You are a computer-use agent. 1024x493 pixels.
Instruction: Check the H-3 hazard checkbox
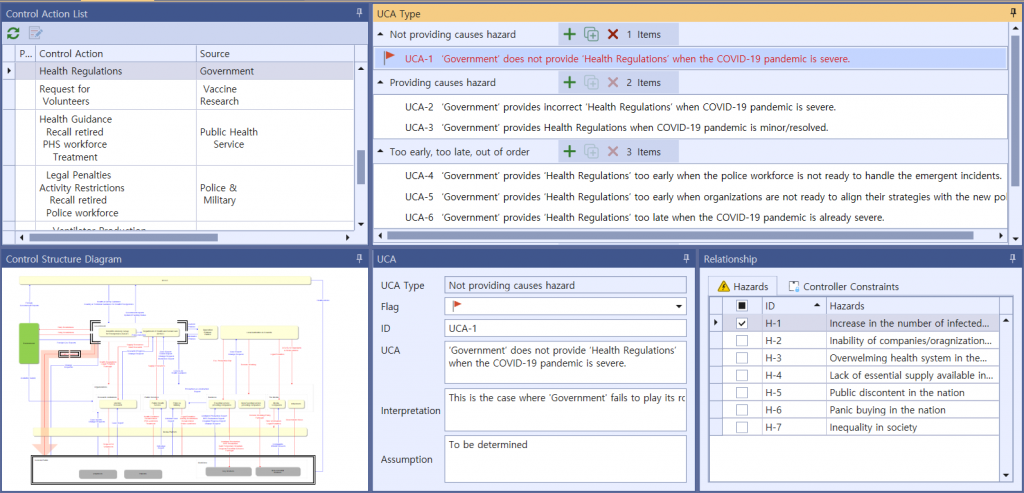point(741,358)
